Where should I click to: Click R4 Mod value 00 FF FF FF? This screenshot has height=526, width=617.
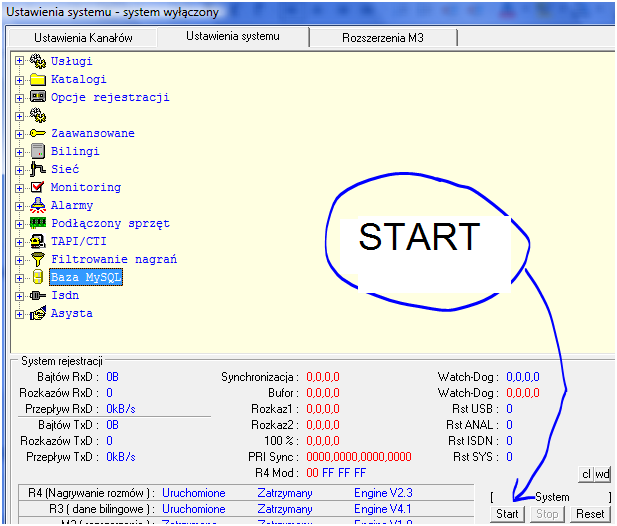(336, 473)
